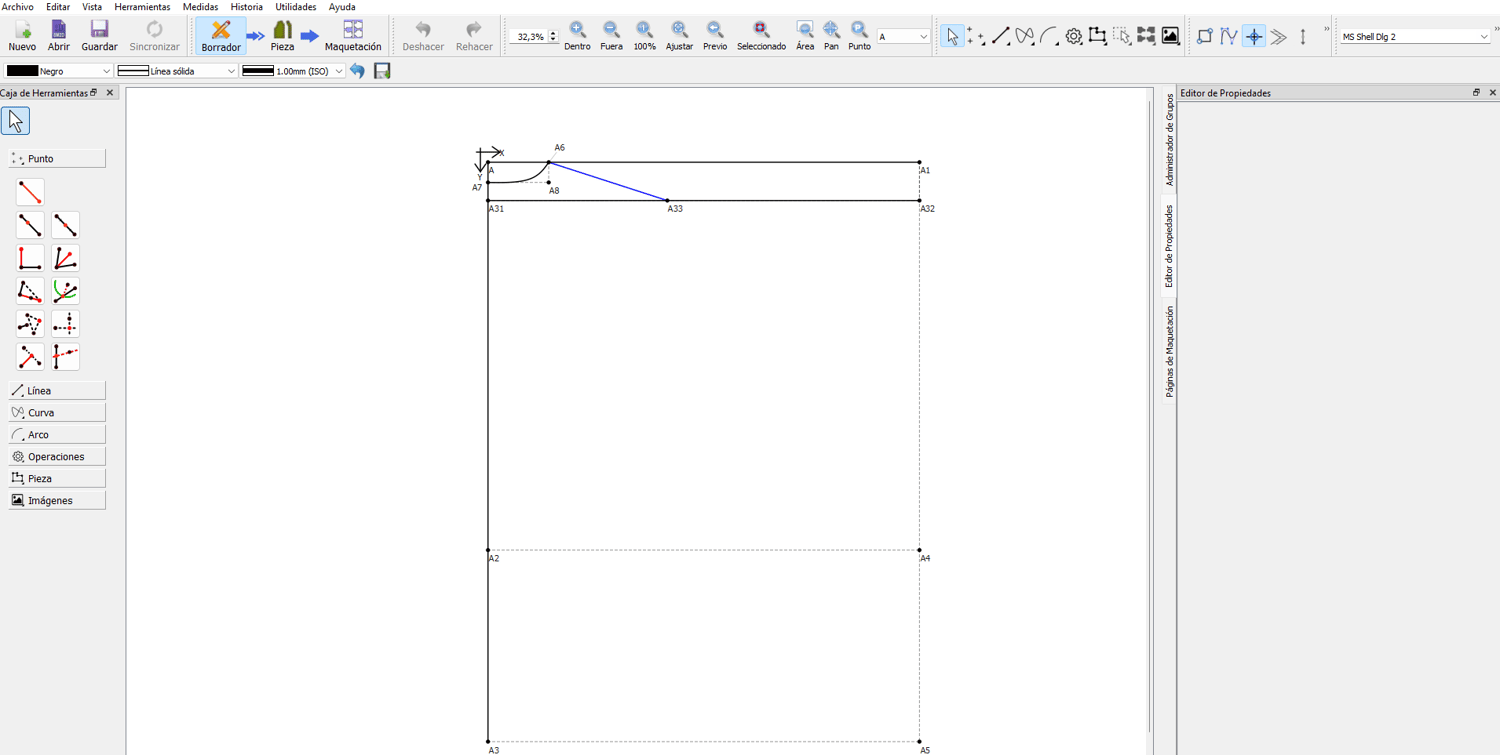Zoom in using the Dentro button
The image size is (1500, 755).
coord(577,36)
